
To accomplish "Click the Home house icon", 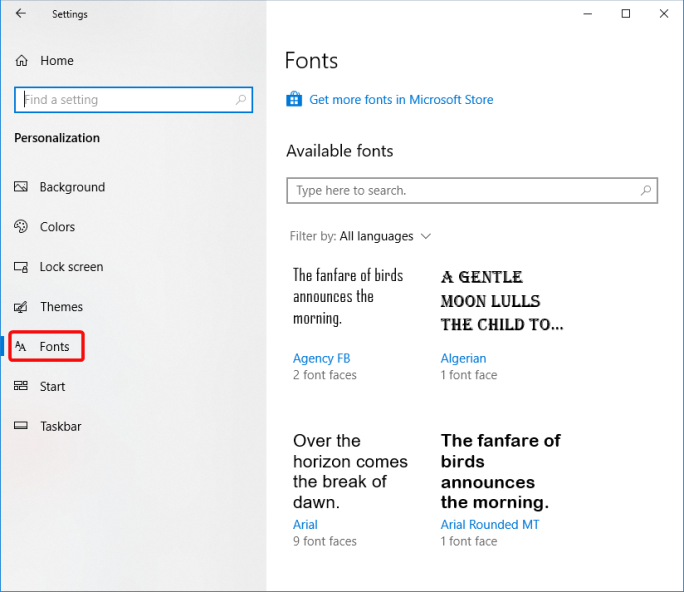I will click(21, 61).
